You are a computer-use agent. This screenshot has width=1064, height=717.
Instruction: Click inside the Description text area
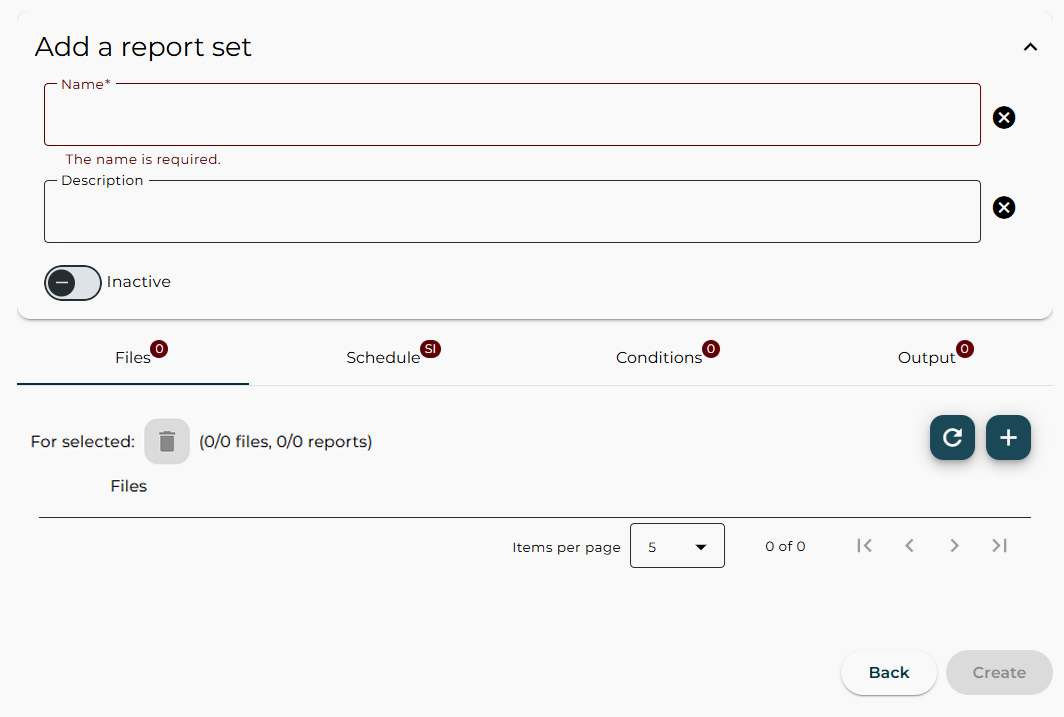(512, 211)
